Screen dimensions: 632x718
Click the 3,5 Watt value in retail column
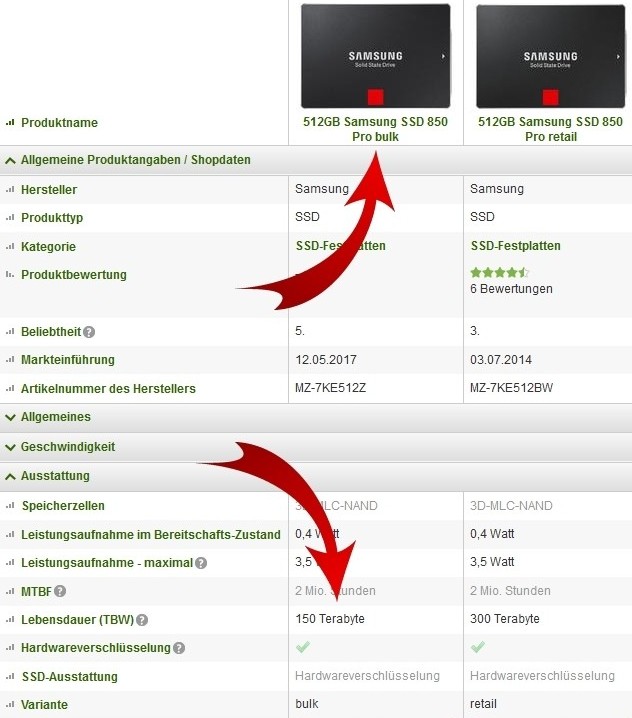[x=492, y=562]
